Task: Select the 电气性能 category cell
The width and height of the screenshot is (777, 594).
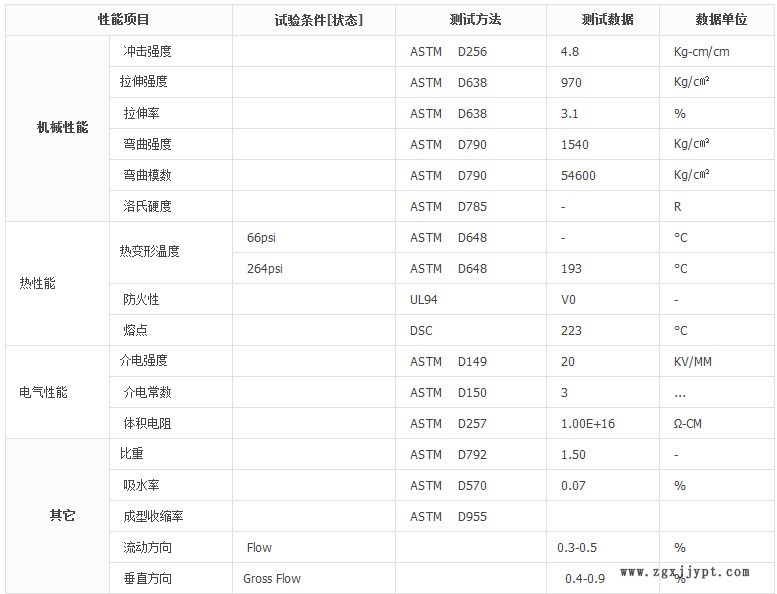Action: [44, 392]
